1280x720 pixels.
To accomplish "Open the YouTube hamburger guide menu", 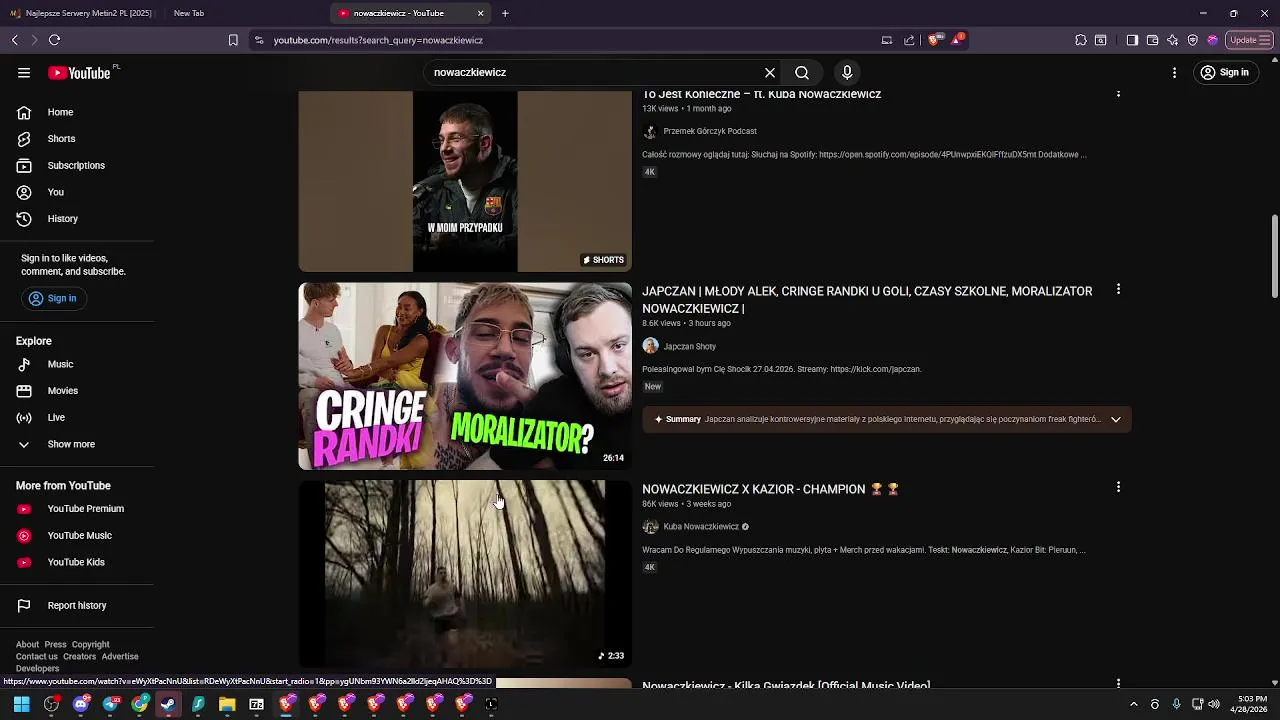I will tap(24, 72).
